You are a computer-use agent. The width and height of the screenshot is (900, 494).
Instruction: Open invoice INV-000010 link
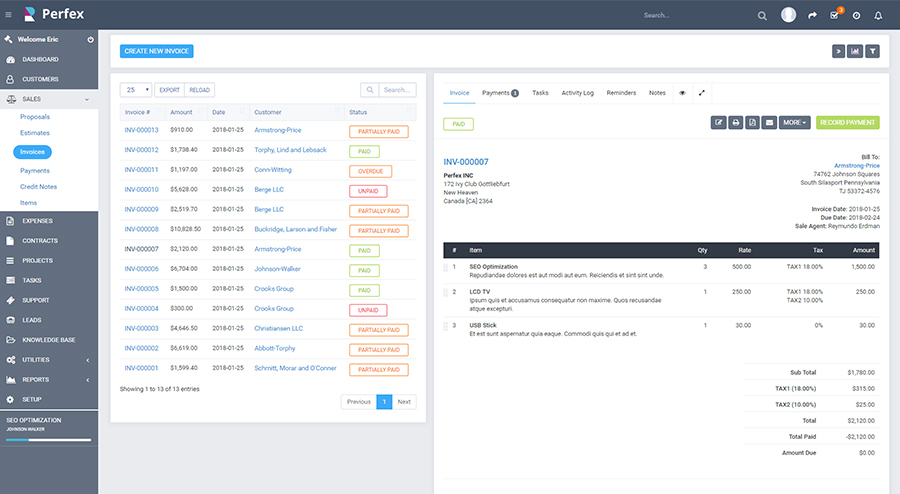click(141, 189)
